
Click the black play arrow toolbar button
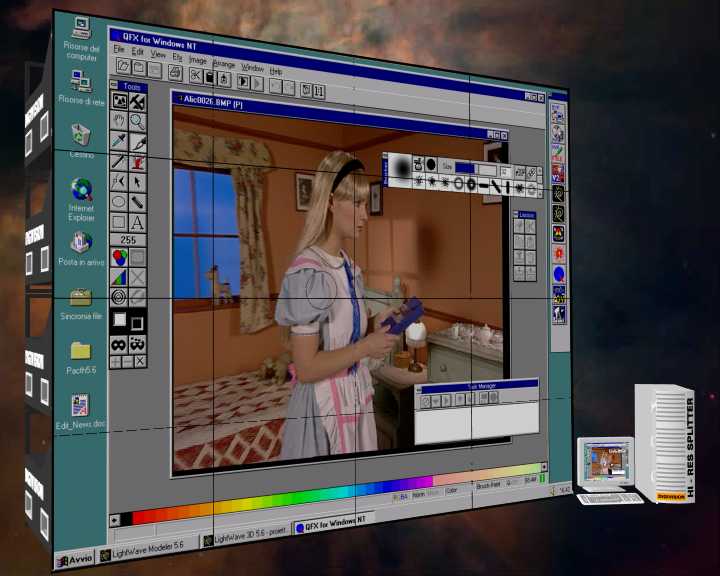(x=243, y=82)
